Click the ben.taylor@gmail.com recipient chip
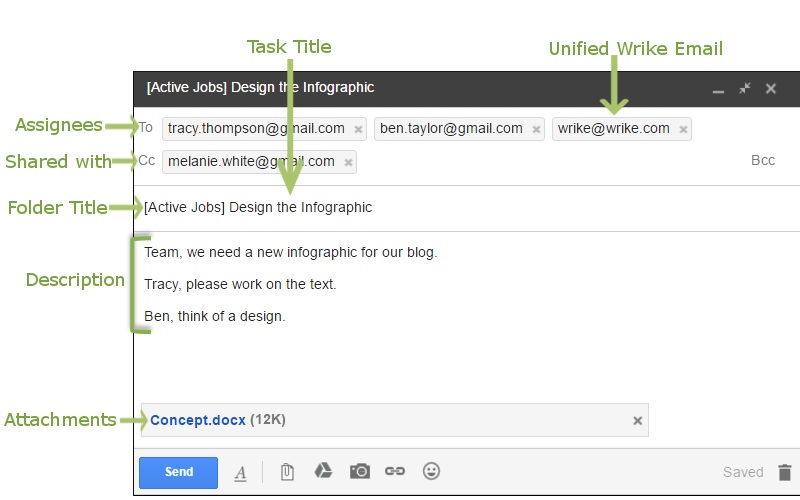The height and width of the screenshot is (500, 800). (459, 129)
